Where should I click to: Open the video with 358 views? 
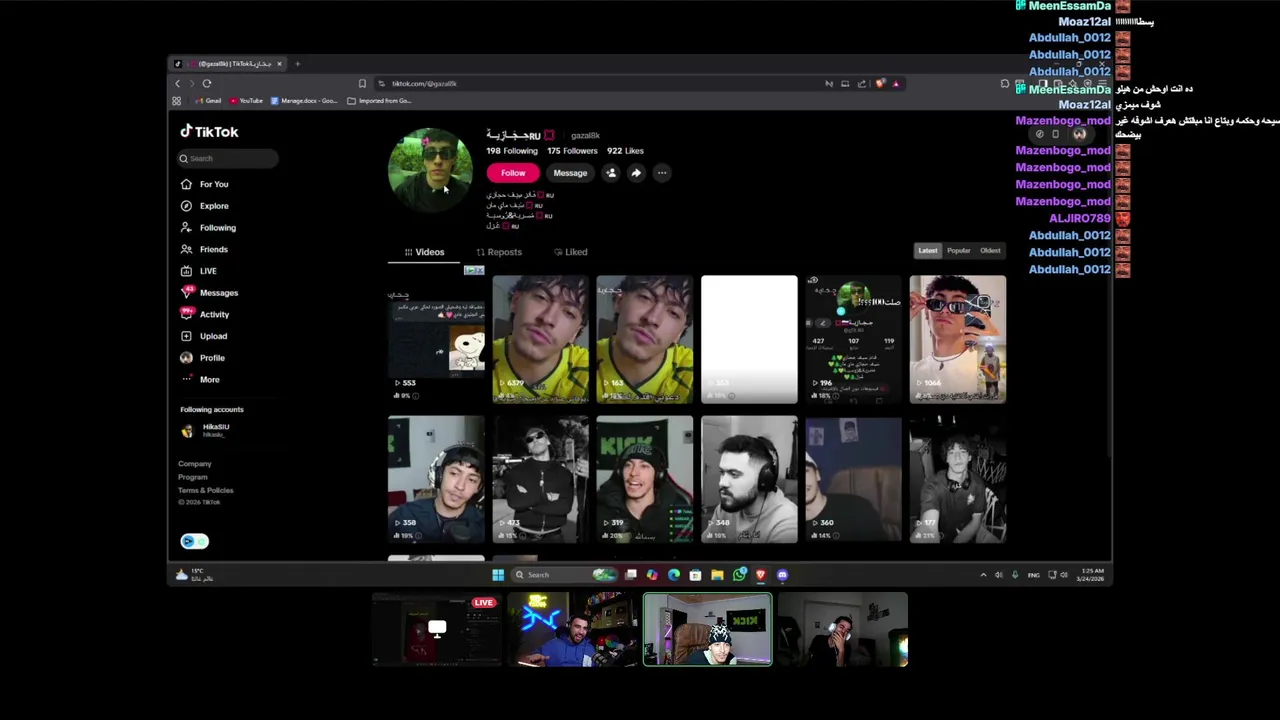pyautogui.click(x=436, y=479)
